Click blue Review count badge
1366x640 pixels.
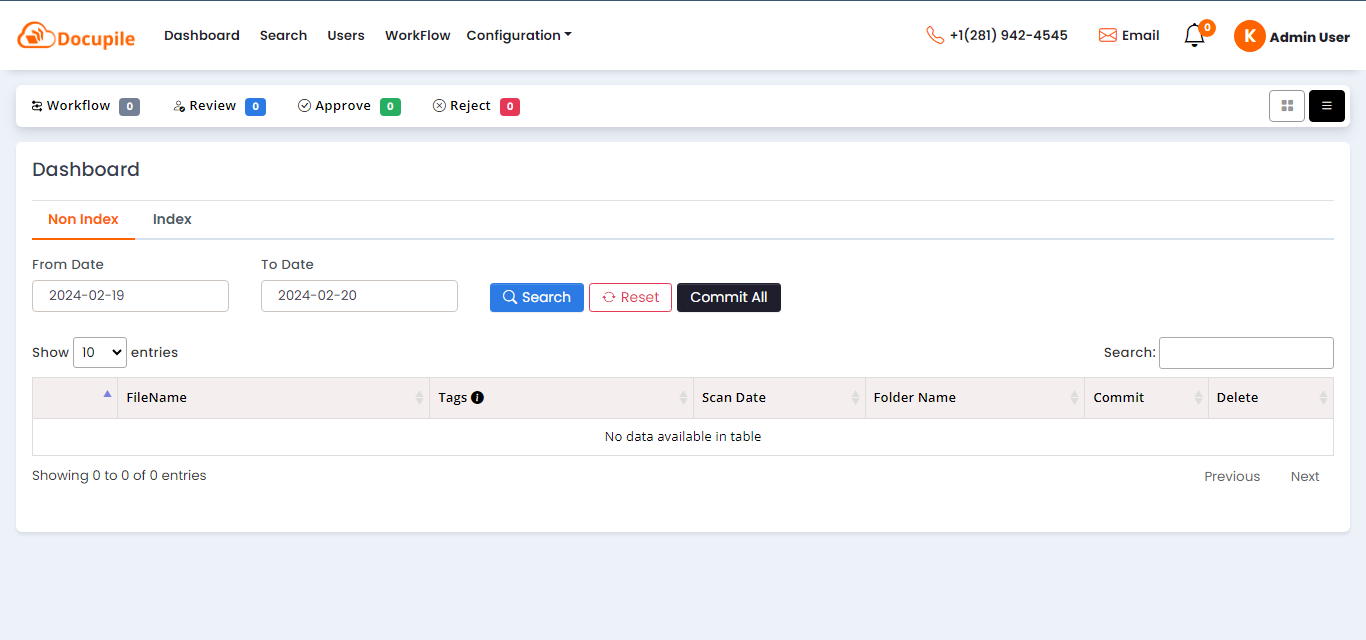pyautogui.click(x=255, y=107)
